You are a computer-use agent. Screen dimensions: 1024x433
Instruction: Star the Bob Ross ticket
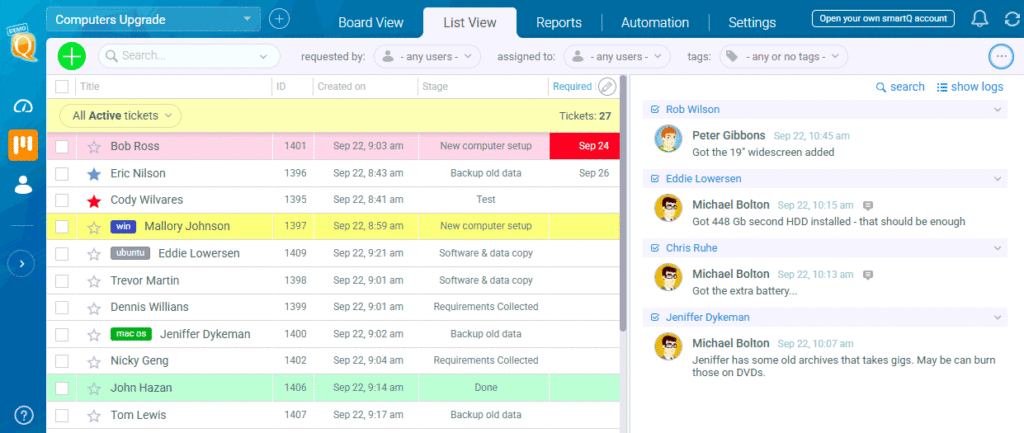point(94,147)
